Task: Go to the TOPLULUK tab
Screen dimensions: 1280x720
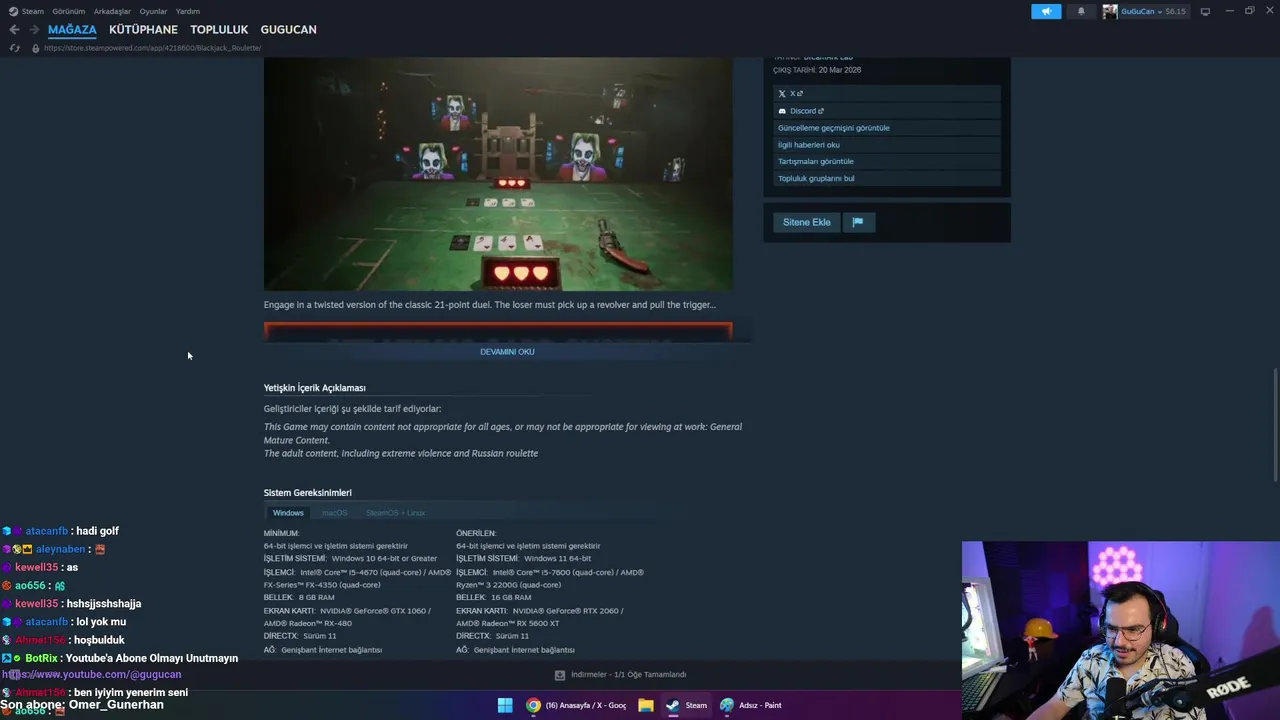Action: point(219,30)
